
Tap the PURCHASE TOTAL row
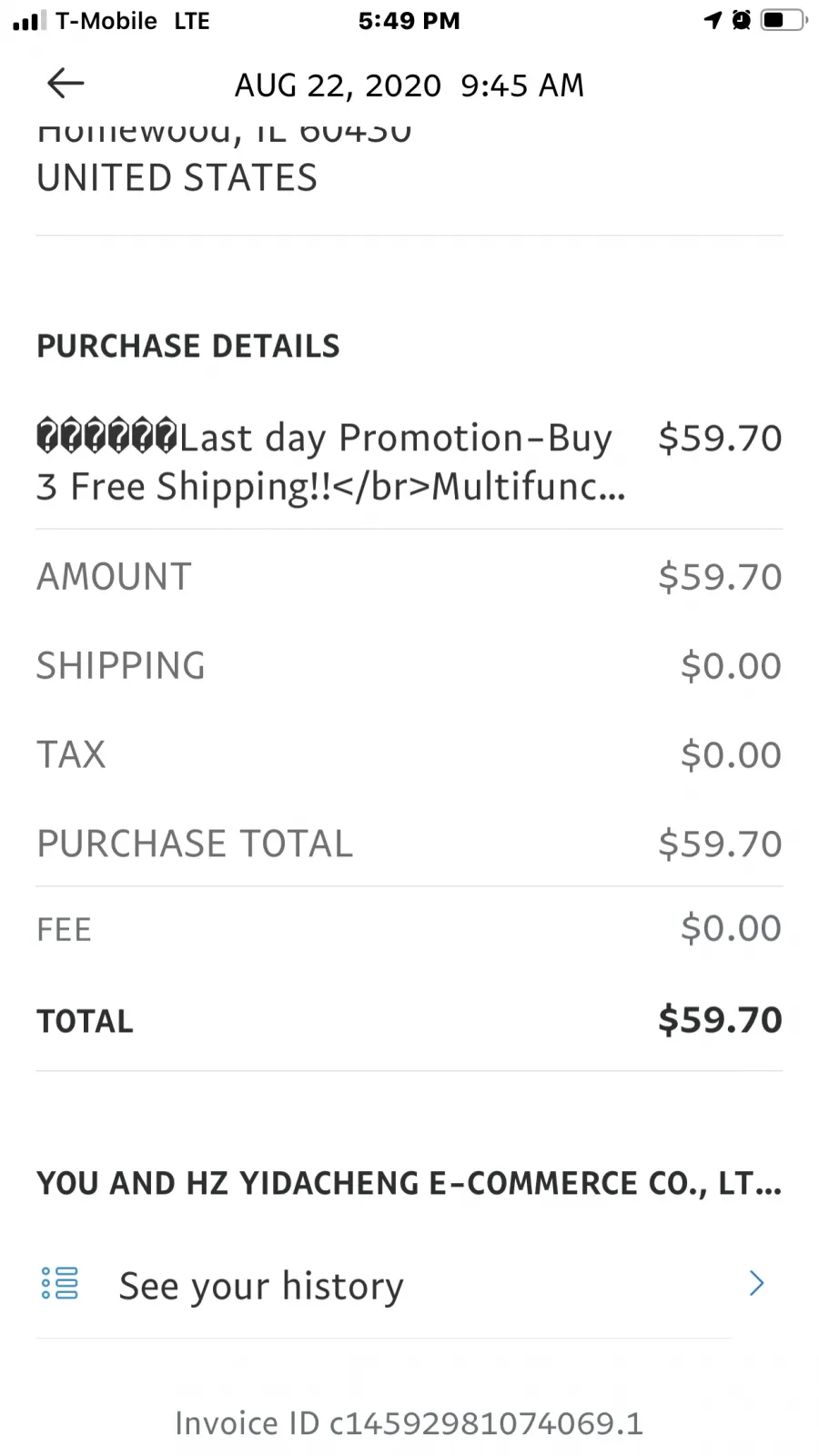click(409, 844)
